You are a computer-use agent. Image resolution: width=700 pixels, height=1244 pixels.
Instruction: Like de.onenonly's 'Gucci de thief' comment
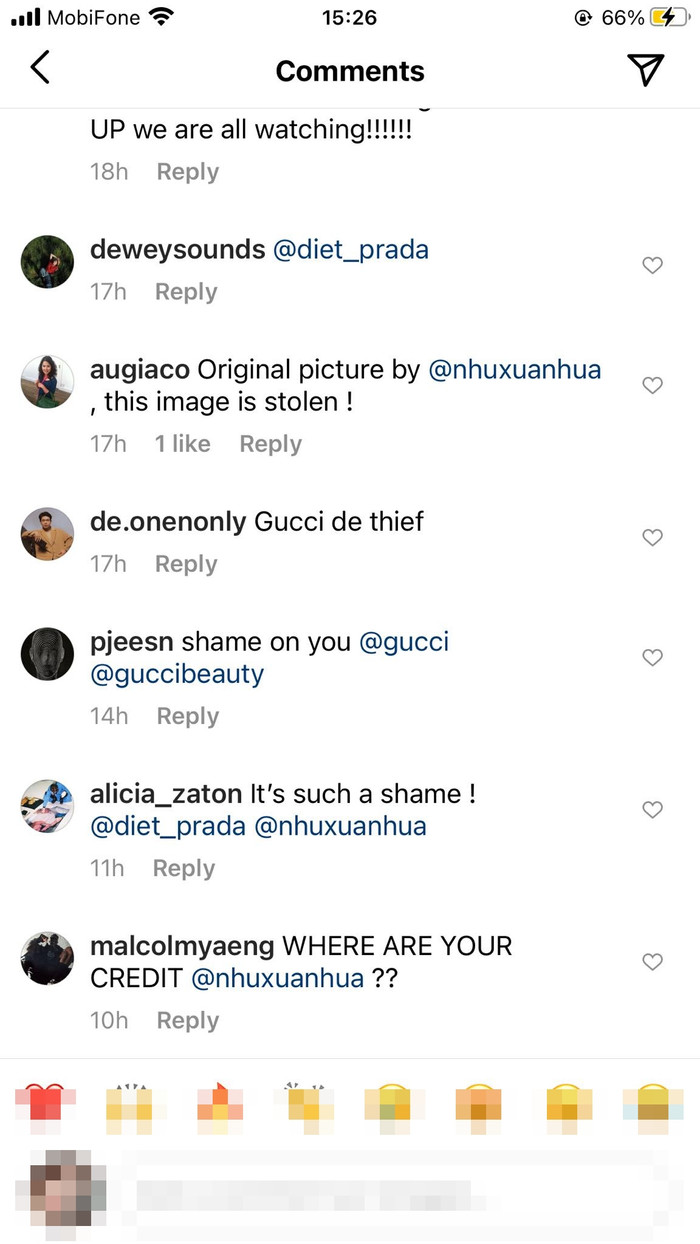[652, 537]
